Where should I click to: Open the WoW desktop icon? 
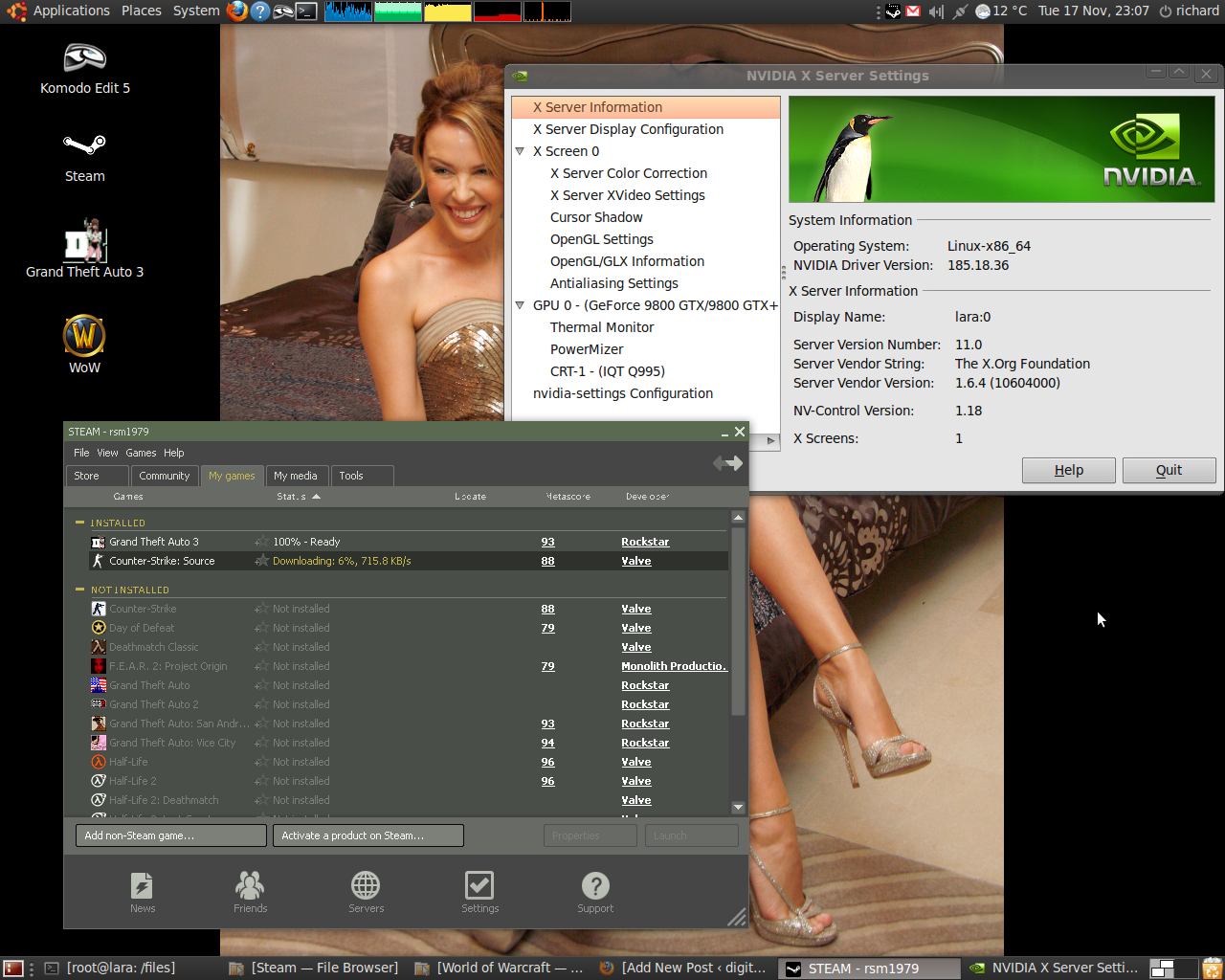(84, 345)
